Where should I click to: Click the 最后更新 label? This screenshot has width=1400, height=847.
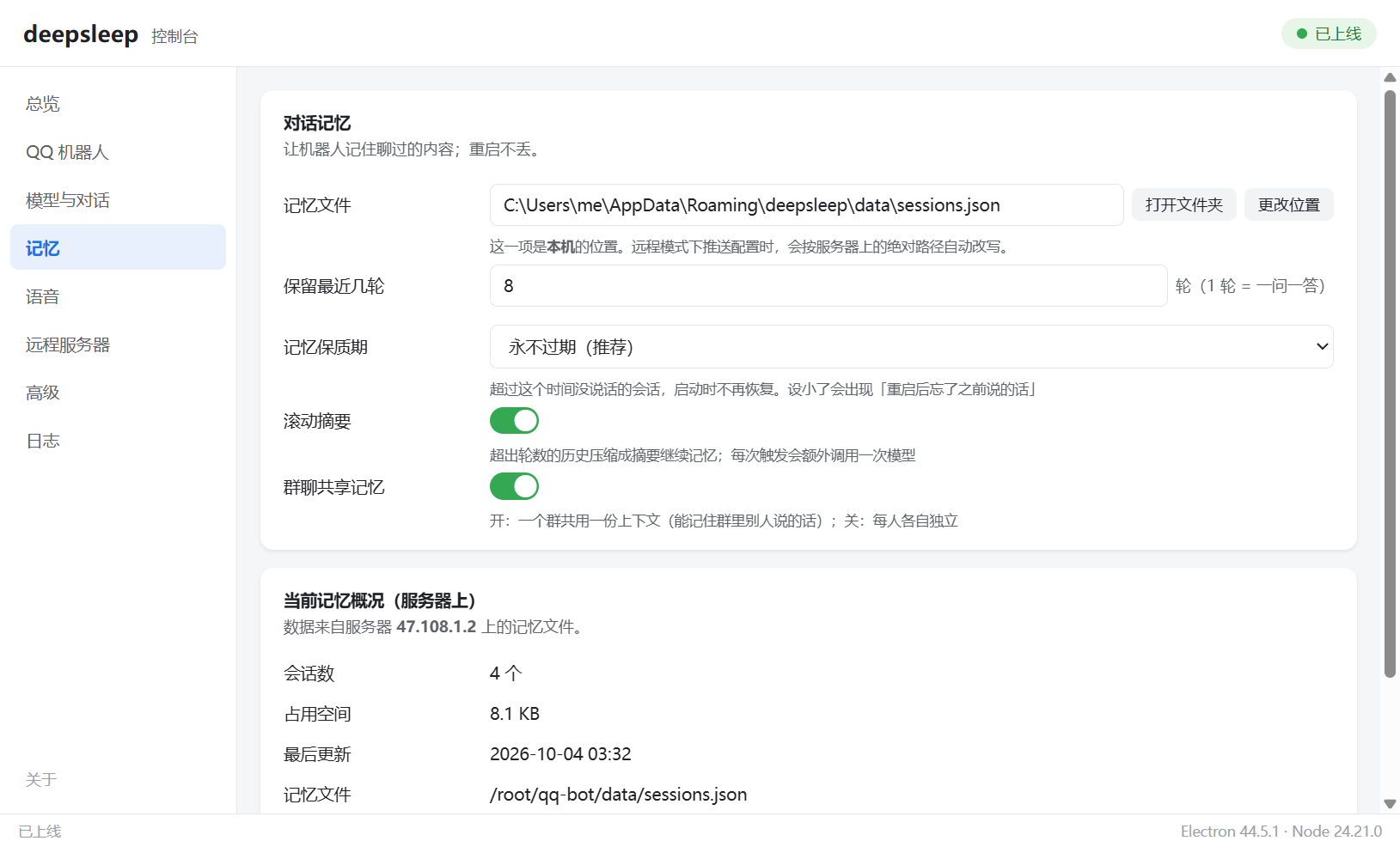tap(317, 754)
